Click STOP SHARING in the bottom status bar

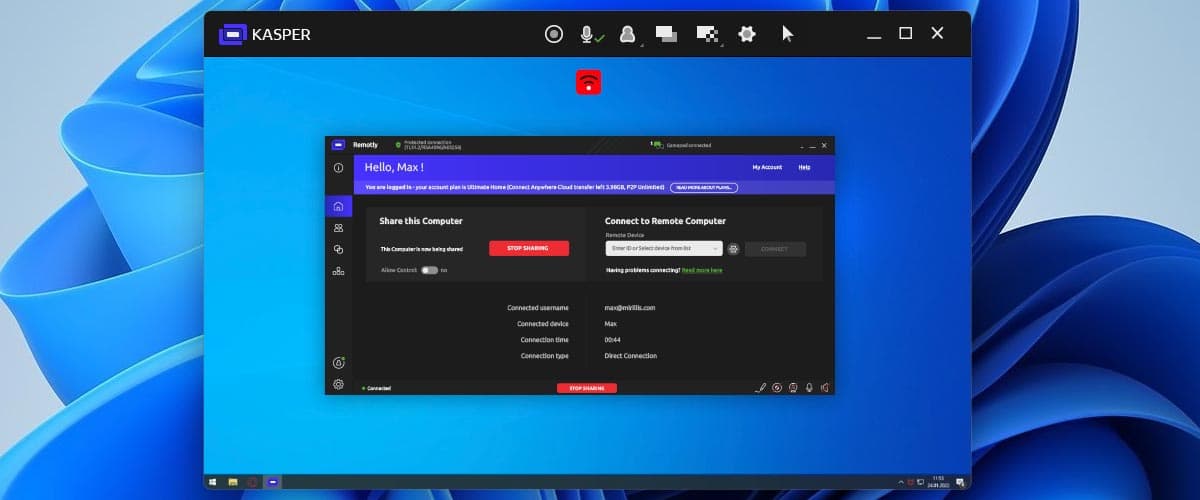pyautogui.click(x=587, y=388)
